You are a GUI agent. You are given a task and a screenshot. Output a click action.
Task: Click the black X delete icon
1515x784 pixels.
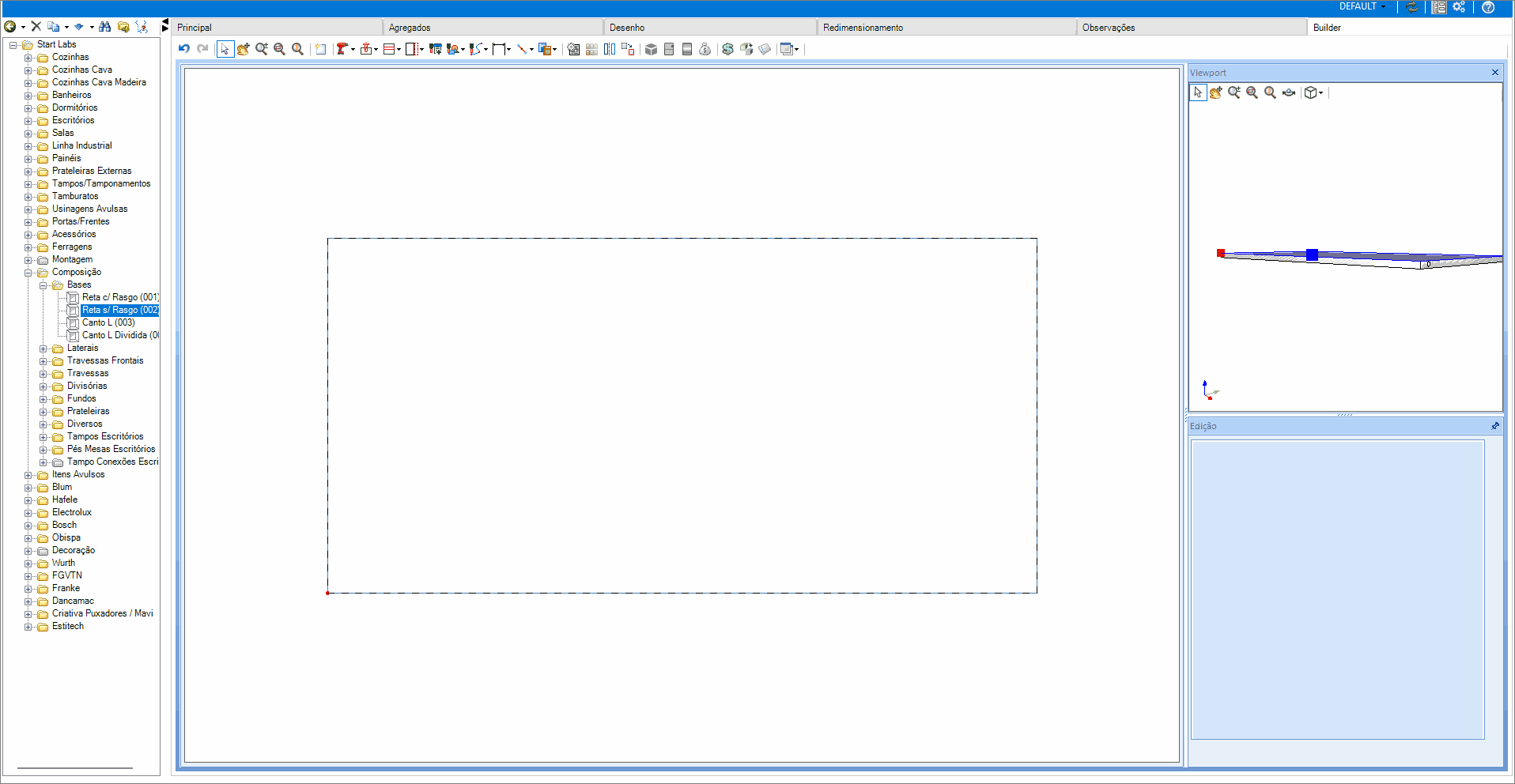click(x=36, y=27)
